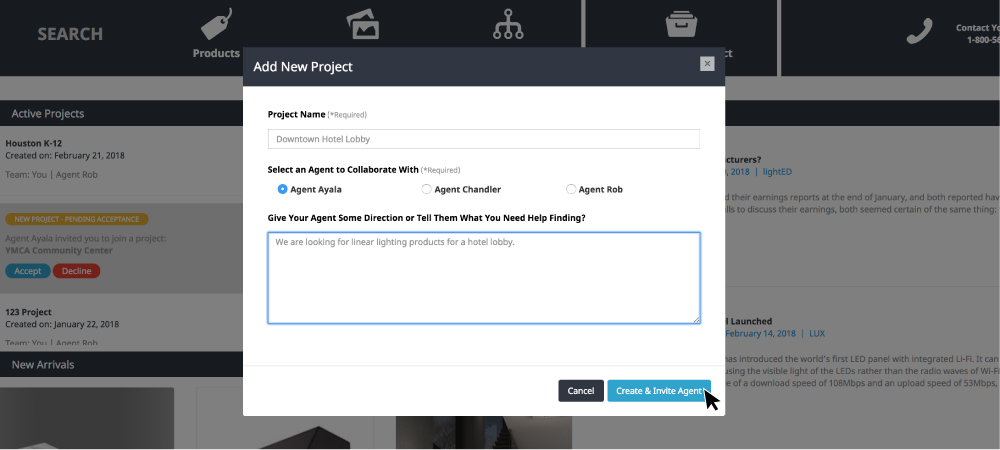
Task: Choose Agent Rob radio option in dialog
Action: click(x=571, y=189)
